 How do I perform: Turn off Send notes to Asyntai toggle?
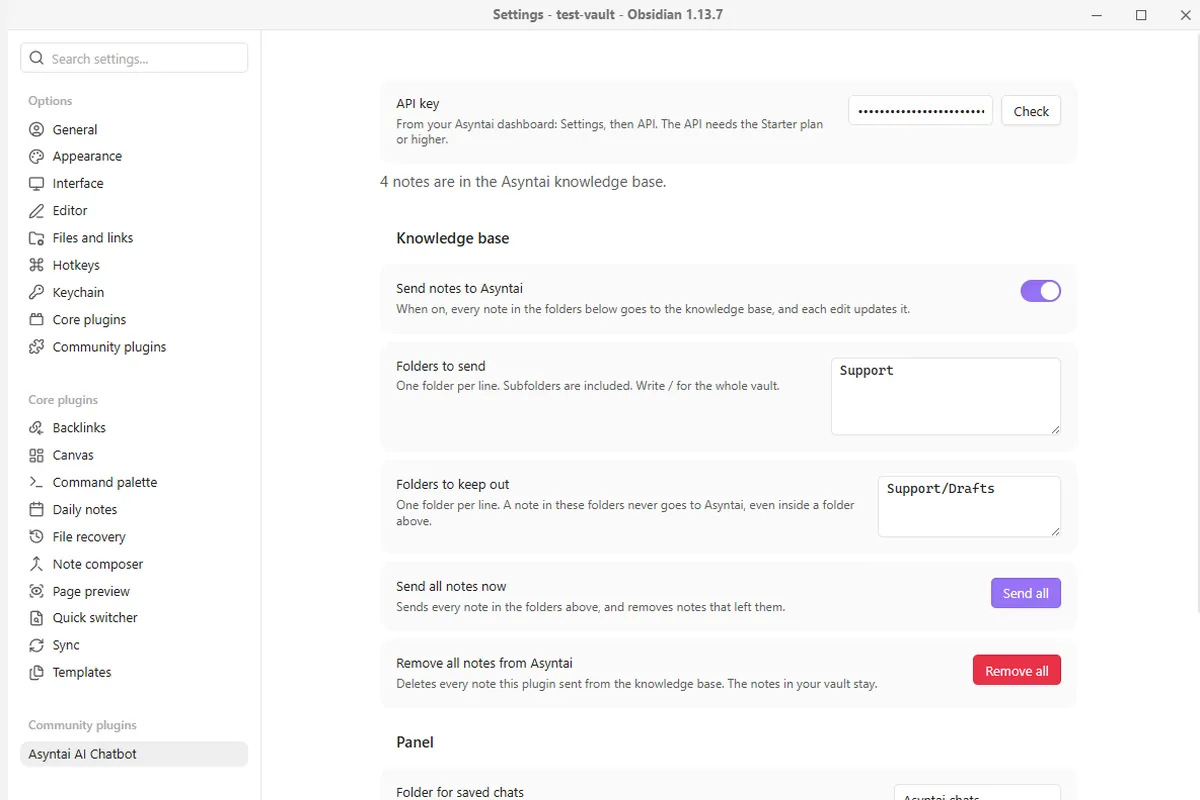tap(1040, 291)
